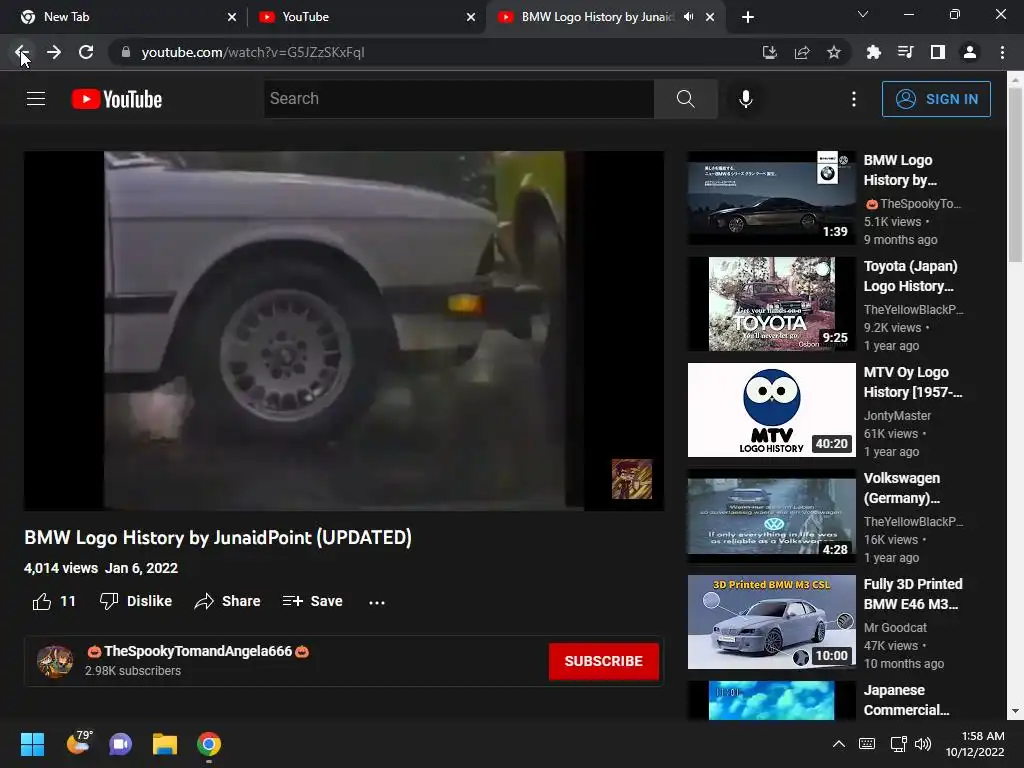Open MTV Oy Logo History thumbnail
This screenshot has width=1024, height=768.
(x=771, y=410)
